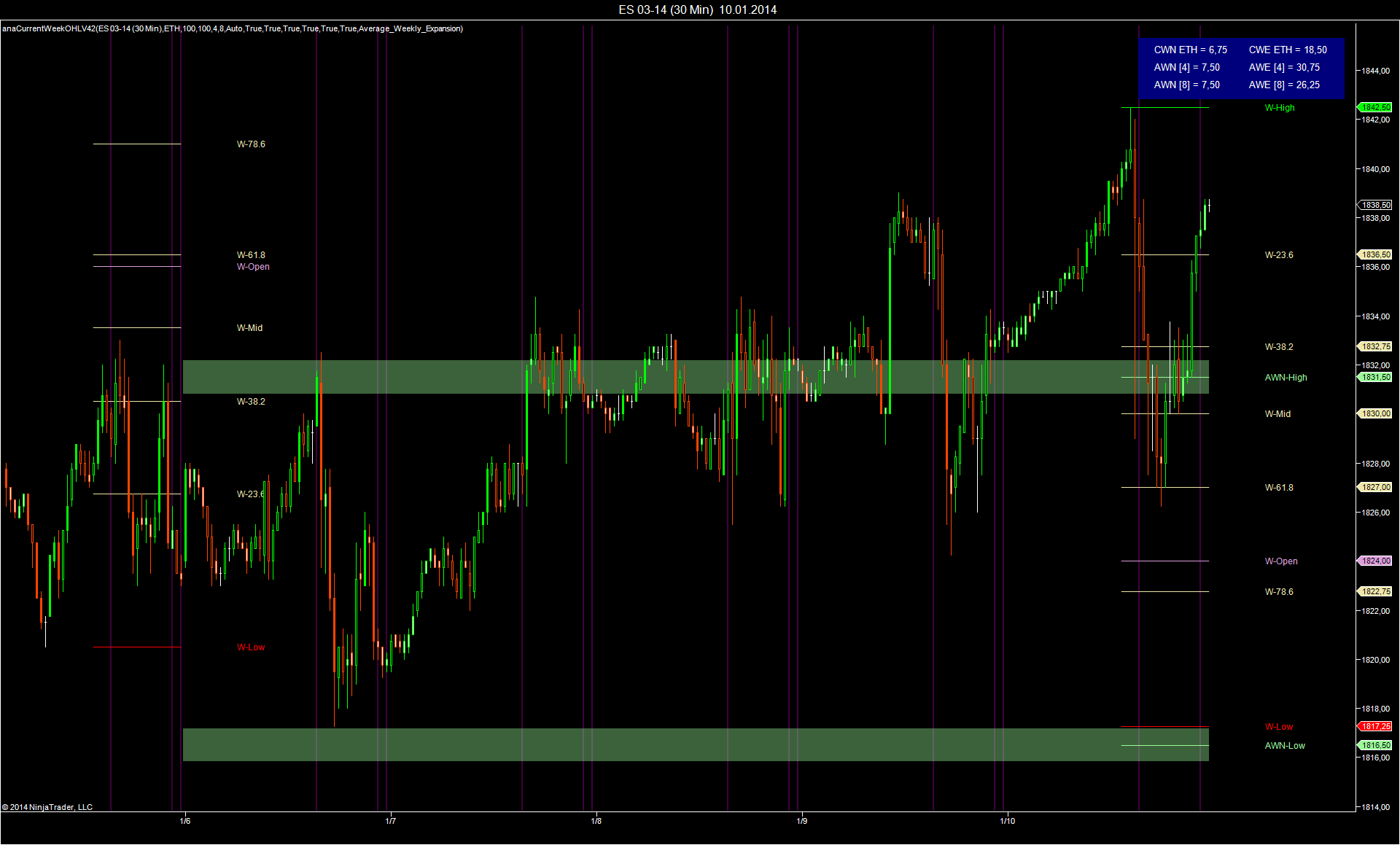Select the W-Open purple marker 1824,00
The height and width of the screenshot is (845, 1400).
click(1375, 561)
